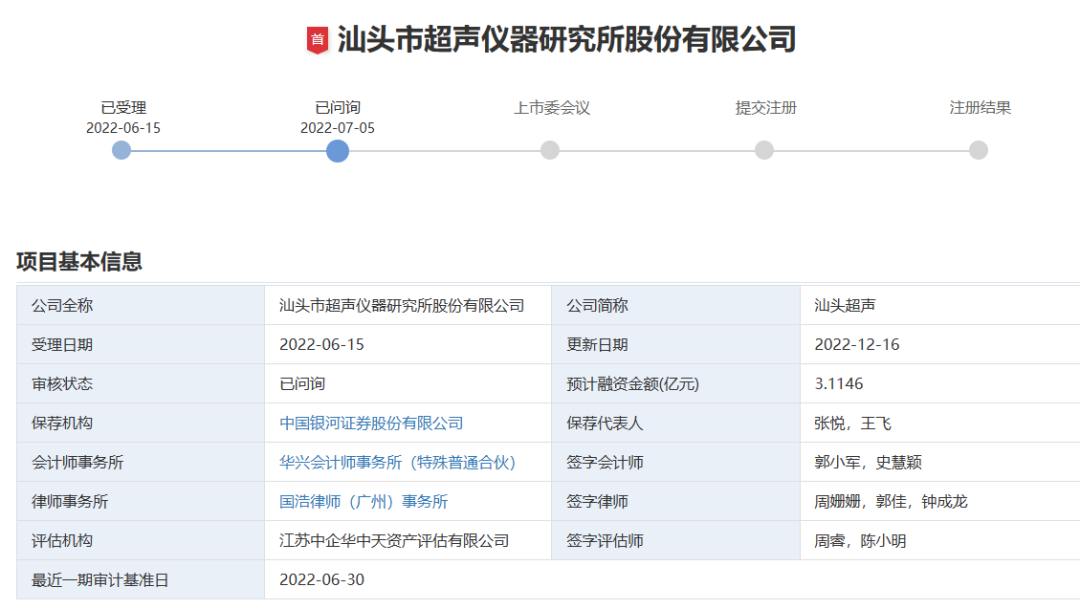1080x609 pixels.
Task: Click the 最近一期审计基准日 label cell
Action: 141,580
